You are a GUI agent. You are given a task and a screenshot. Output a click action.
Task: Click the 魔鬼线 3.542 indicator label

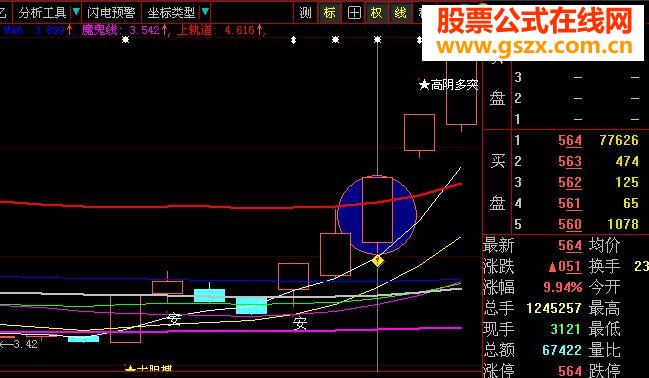coord(124,30)
